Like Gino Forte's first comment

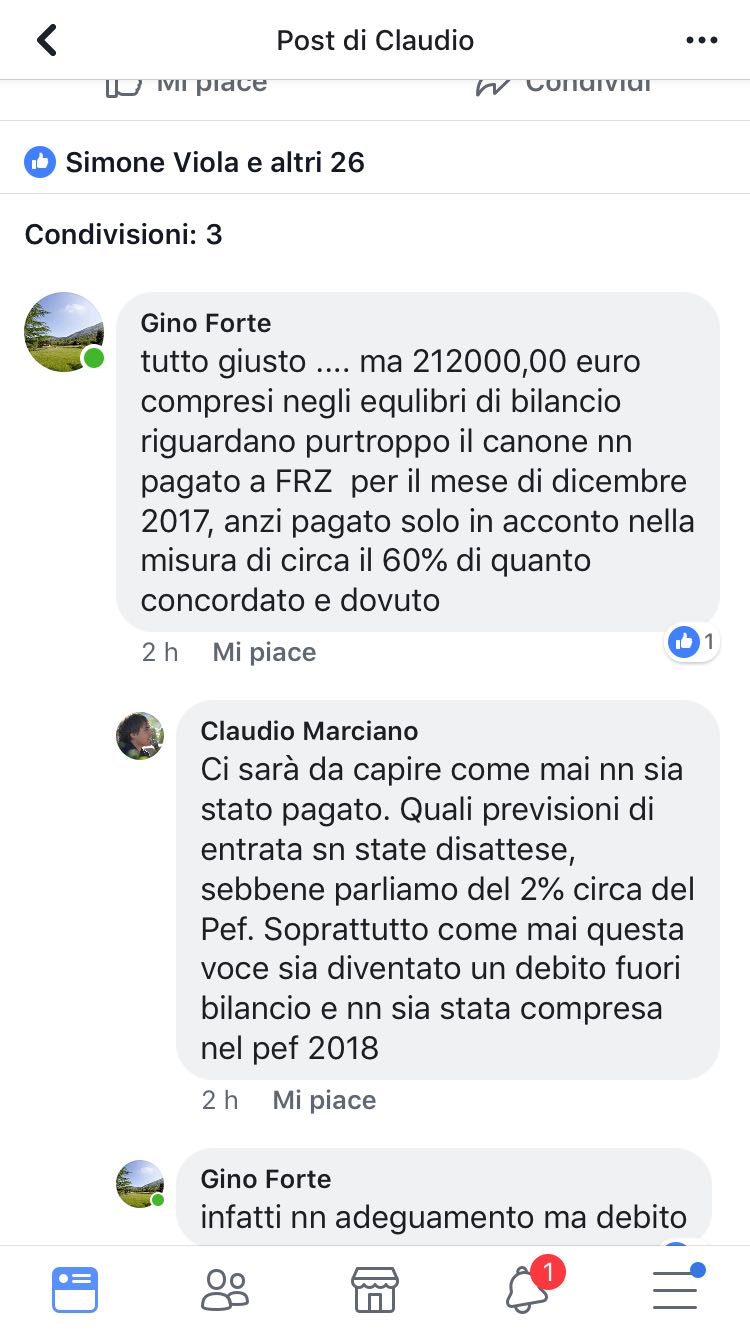[264, 652]
